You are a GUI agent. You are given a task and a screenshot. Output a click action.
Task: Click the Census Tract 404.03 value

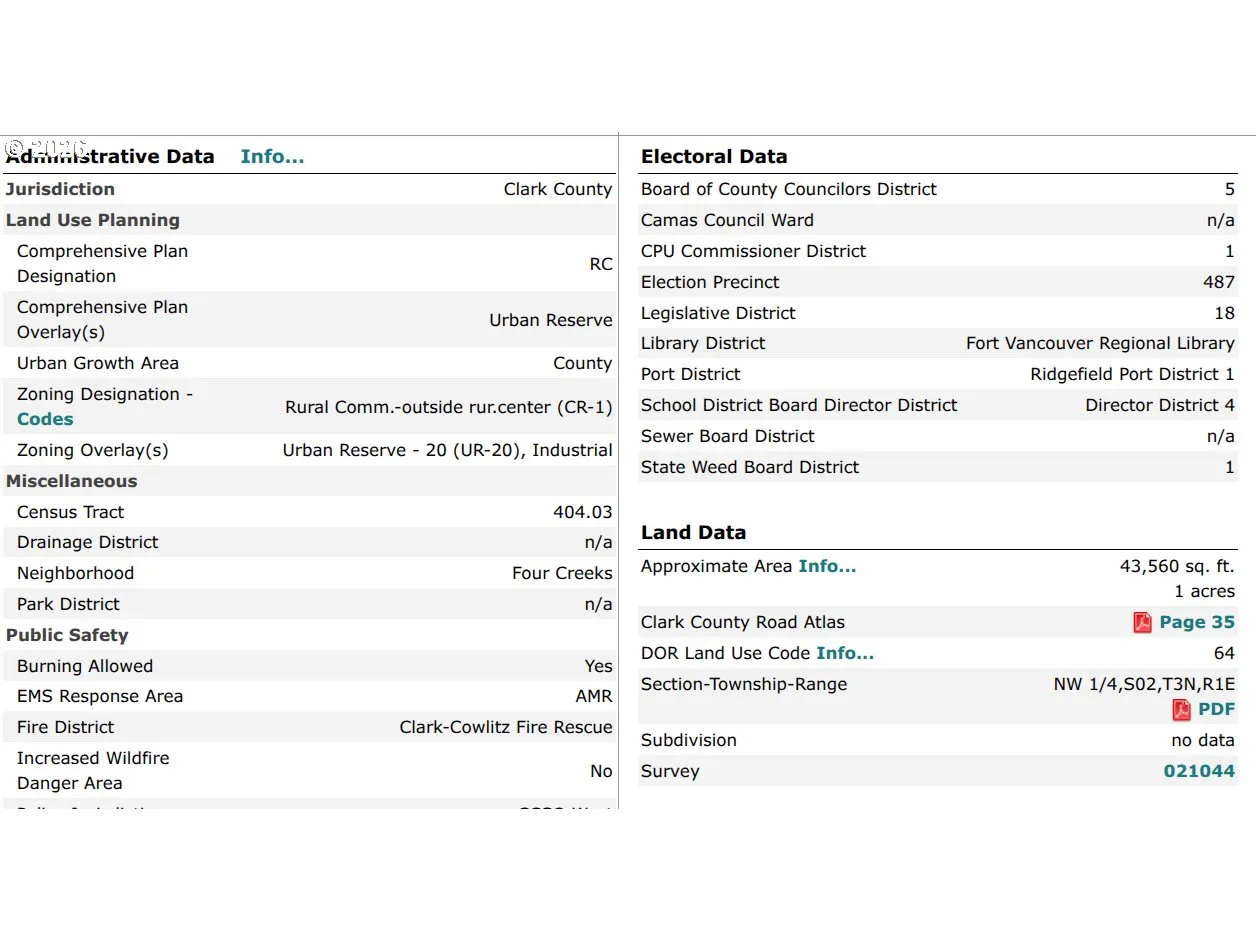[583, 512]
